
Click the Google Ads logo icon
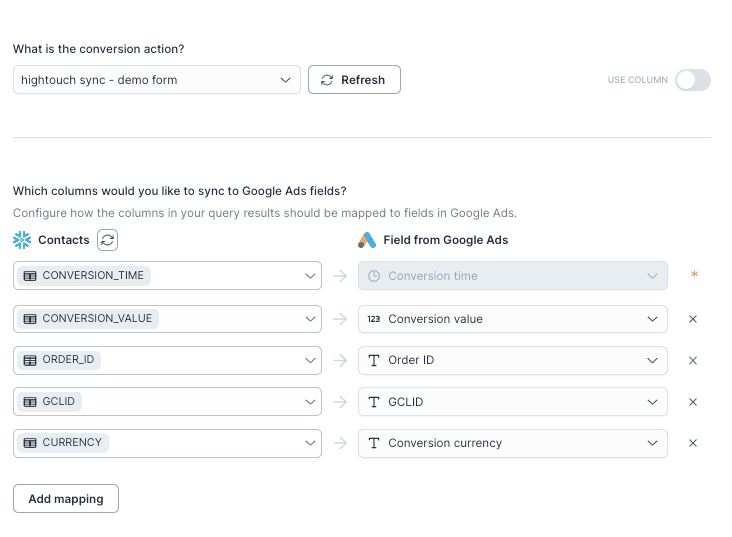point(367,240)
